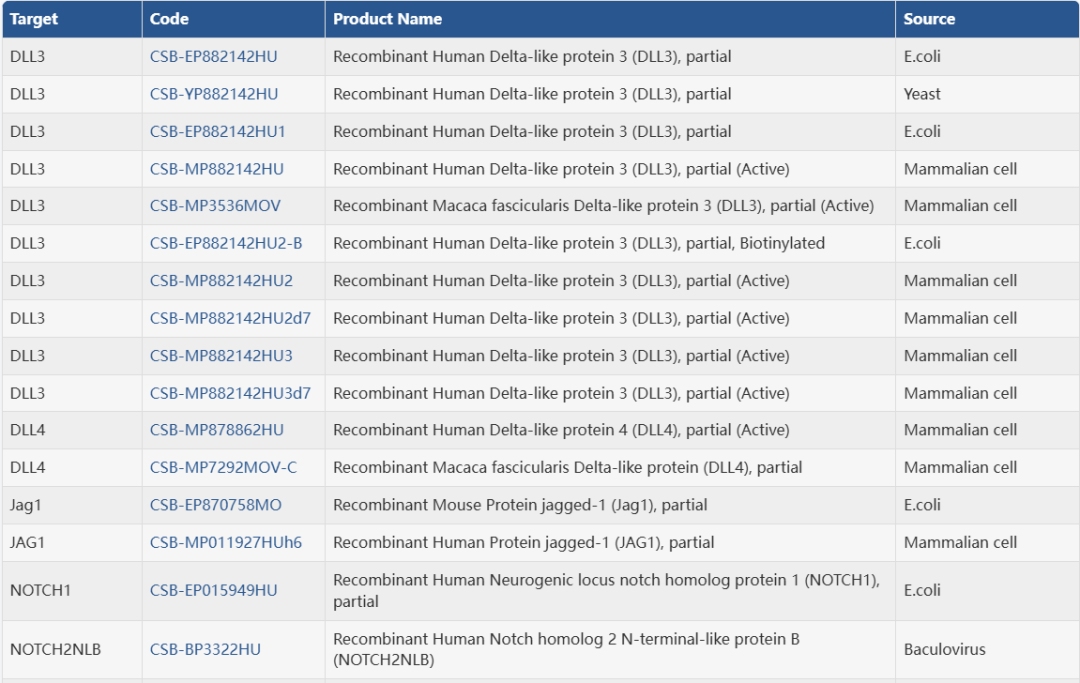
Task: Open the CSB-MP882142HU3 product link
Action: pos(221,356)
